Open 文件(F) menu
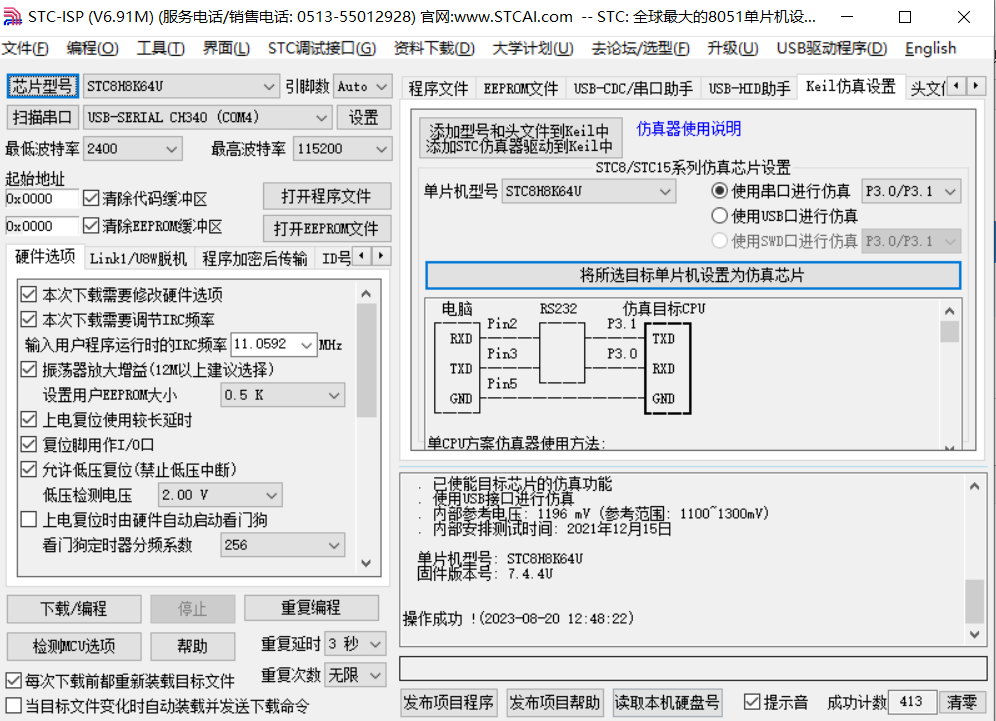This screenshot has height=721, width=996. pos(25,48)
